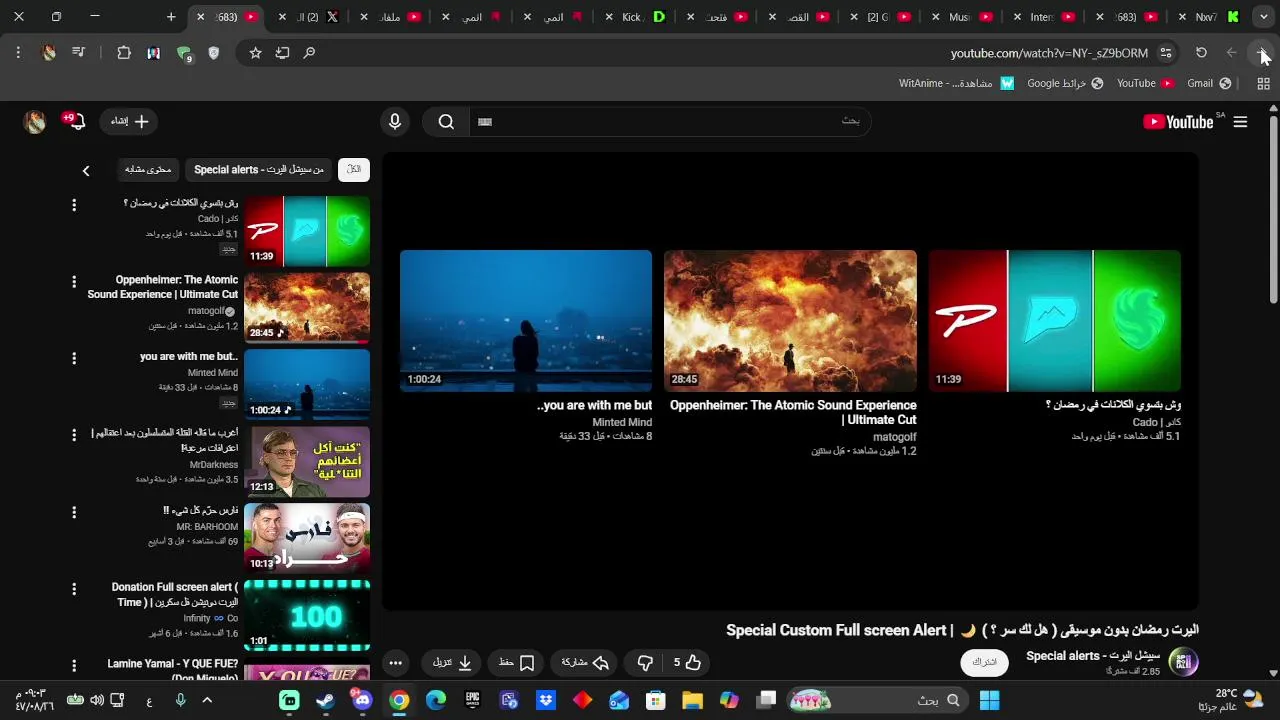Viewport: 1280px width, 720px height.
Task: Open the Gmail bookmark
Action: (x=1208, y=83)
